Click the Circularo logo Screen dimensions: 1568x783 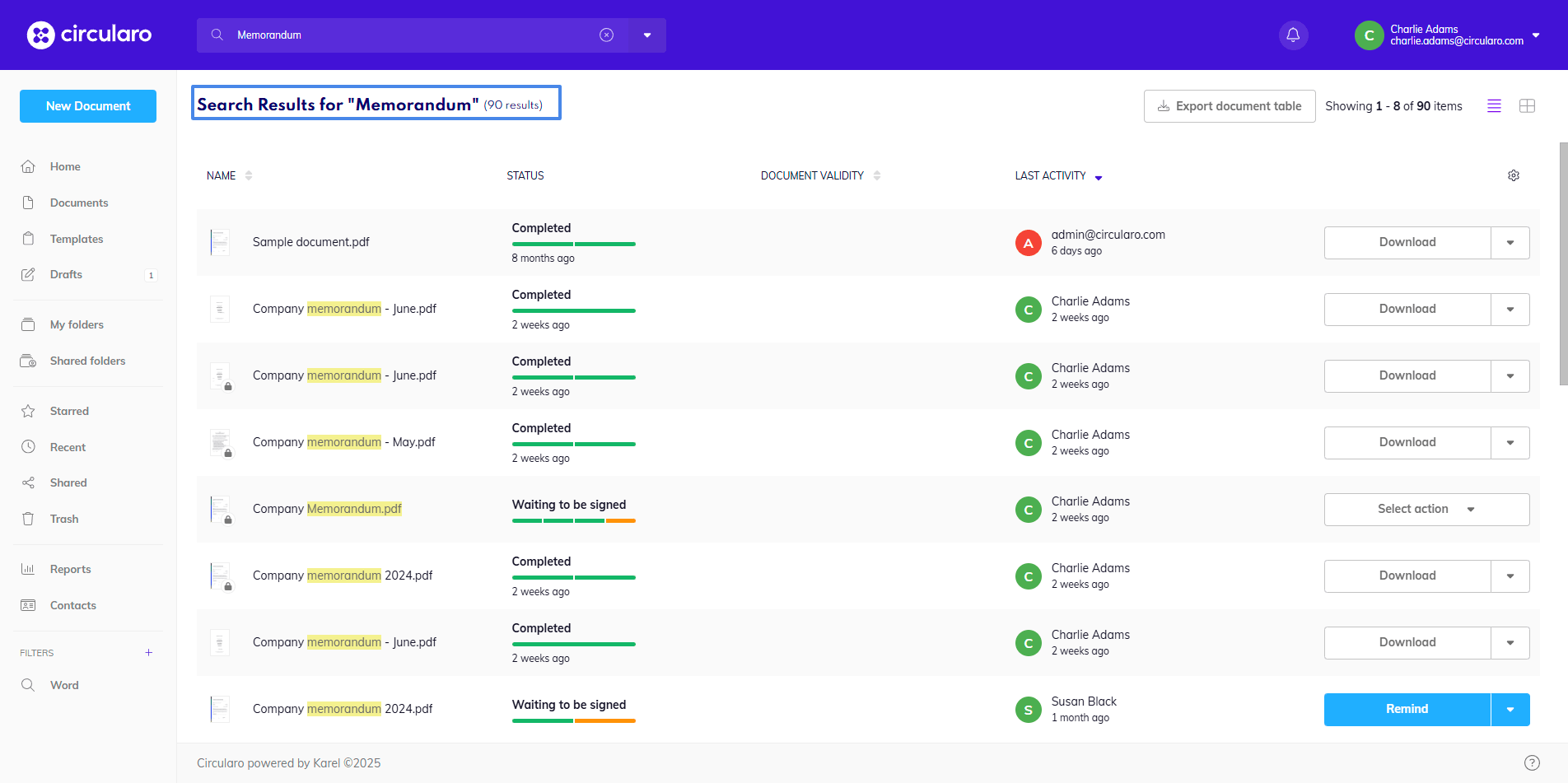89,35
